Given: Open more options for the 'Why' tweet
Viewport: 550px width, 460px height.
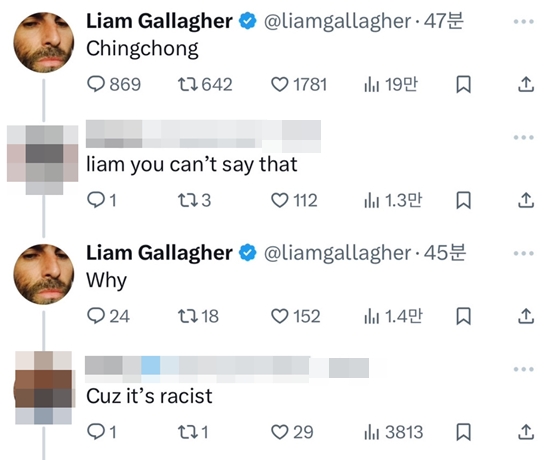Looking at the screenshot, I should (x=523, y=253).
